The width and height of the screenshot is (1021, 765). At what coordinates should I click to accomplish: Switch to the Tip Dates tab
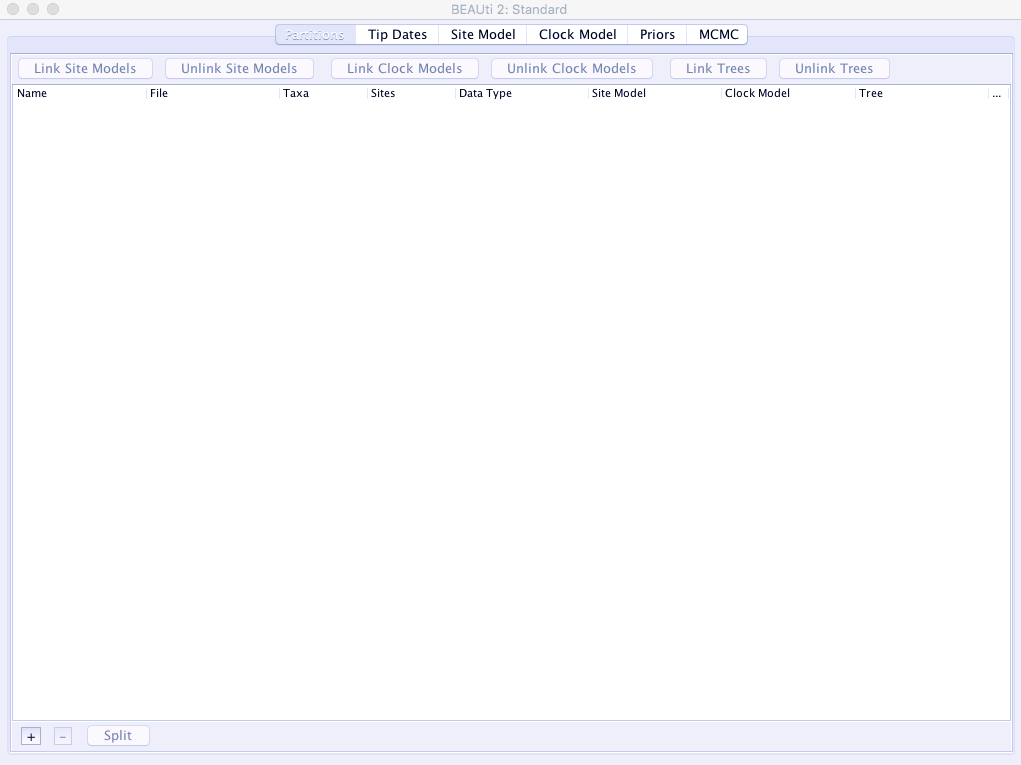point(397,35)
